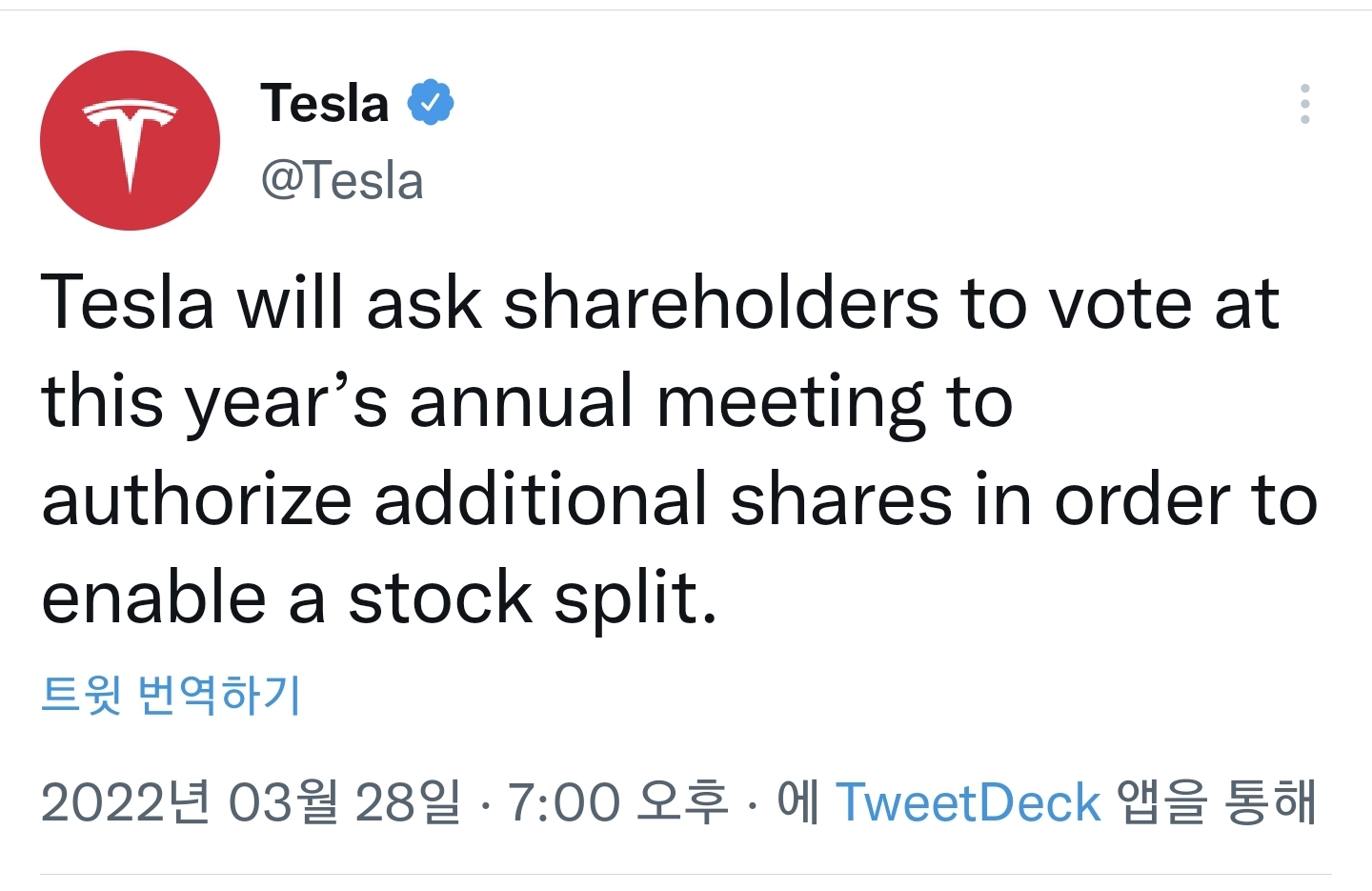Click the word "enable" in last tweet line
1372x891 pixels.
[153, 598]
